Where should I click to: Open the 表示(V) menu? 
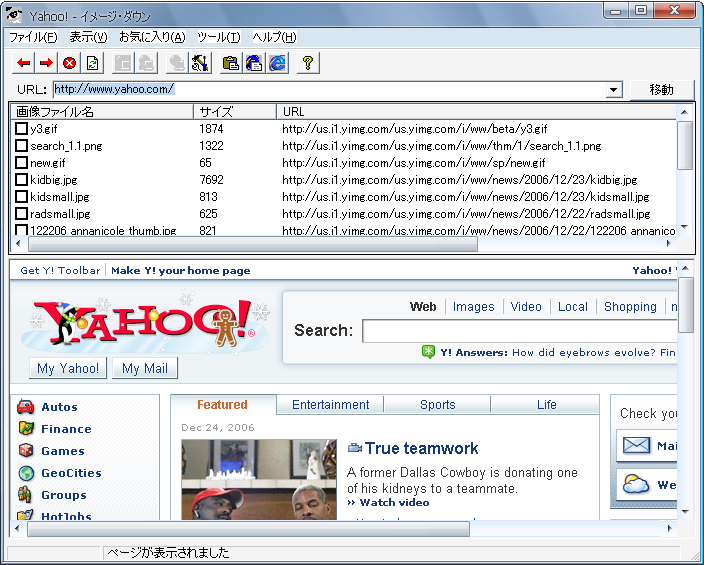pos(88,37)
